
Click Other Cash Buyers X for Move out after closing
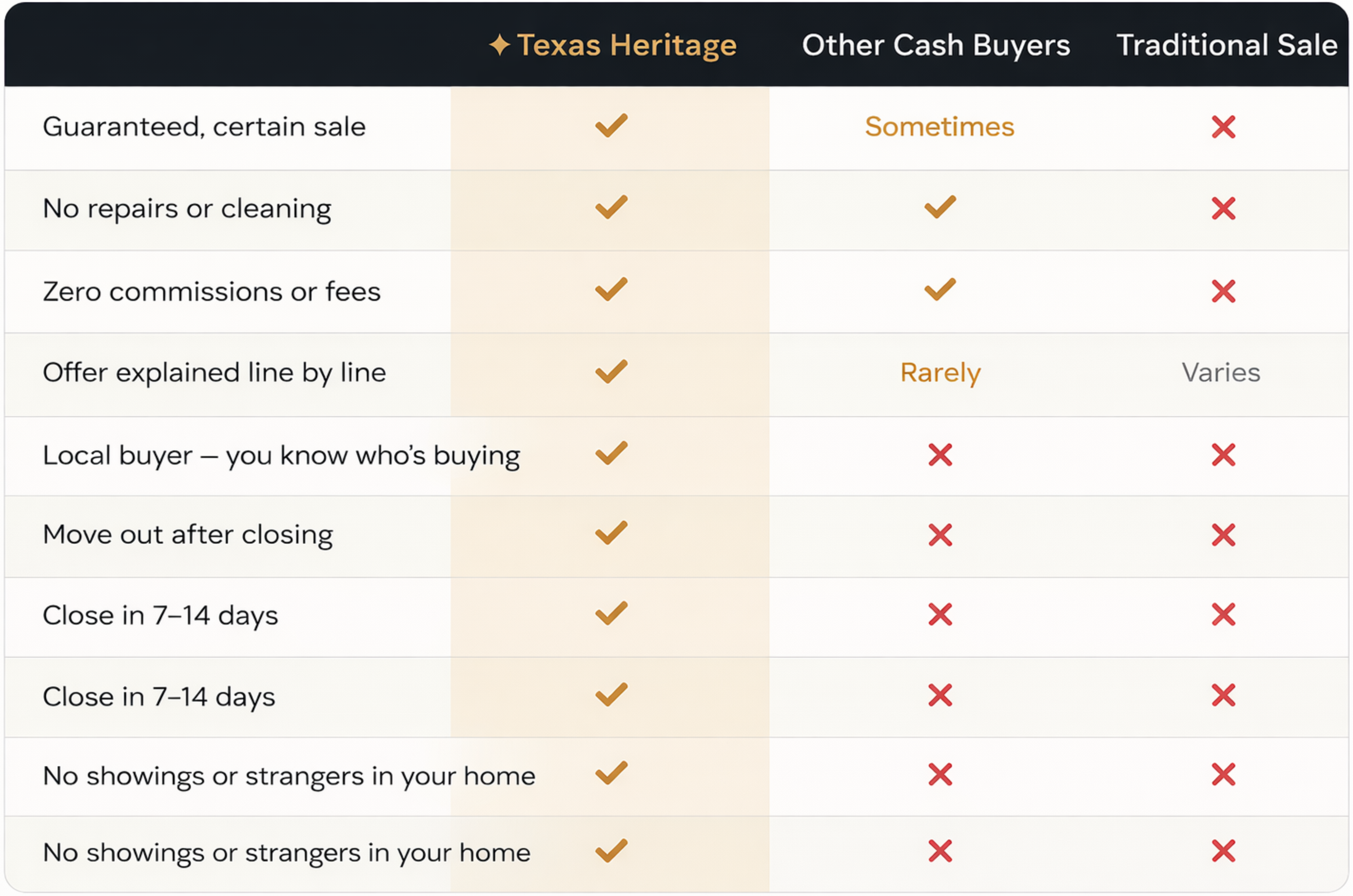(940, 535)
